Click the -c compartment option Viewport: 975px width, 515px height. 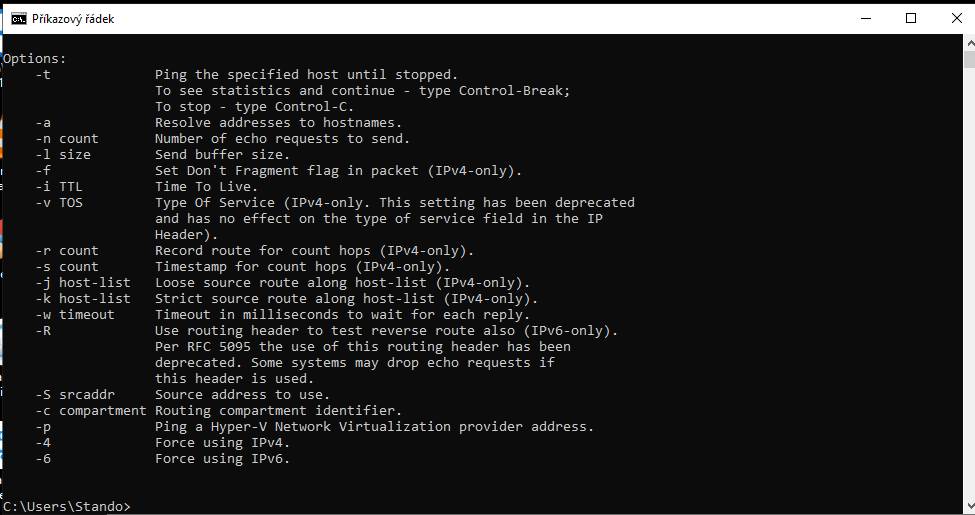point(91,411)
